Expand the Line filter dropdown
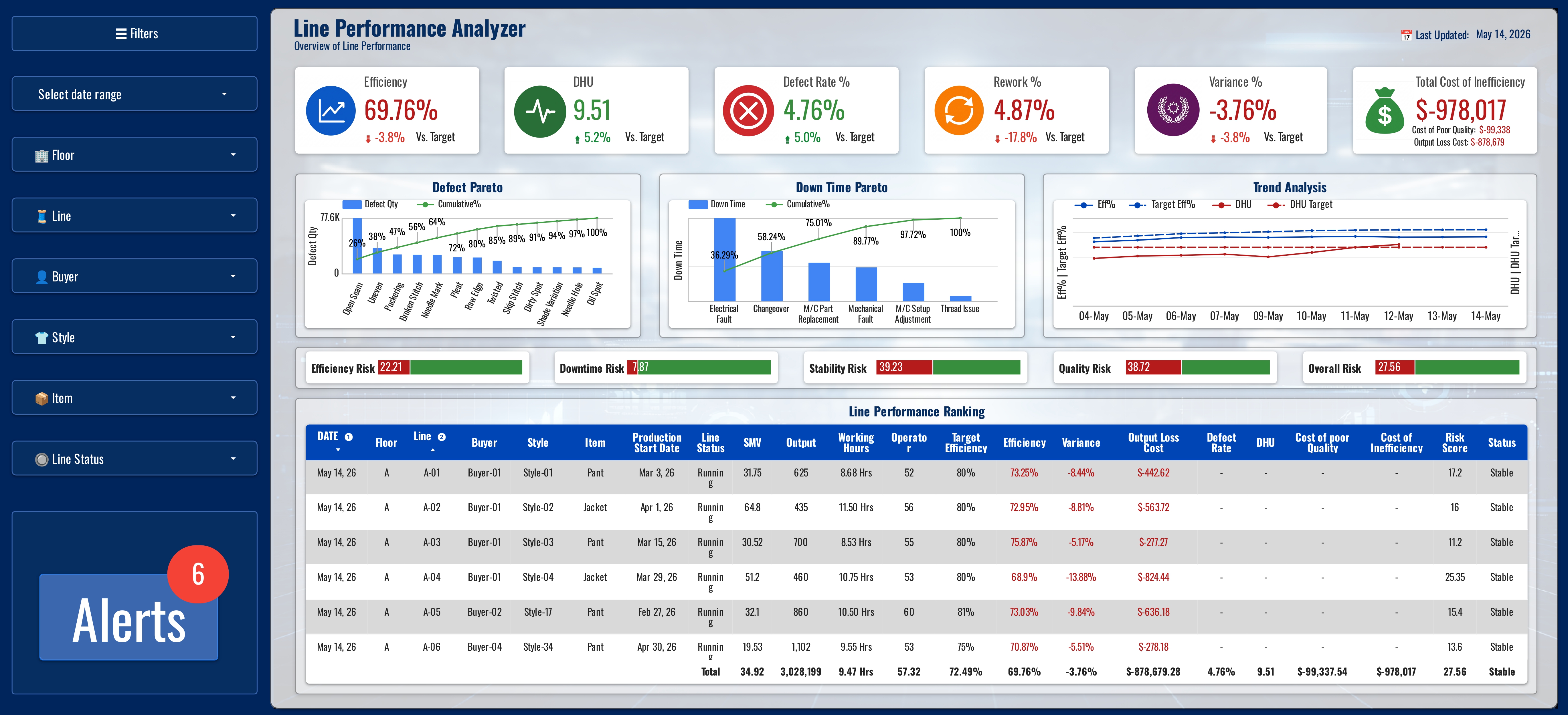Viewport: 1568px width, 715px height. 135,215
